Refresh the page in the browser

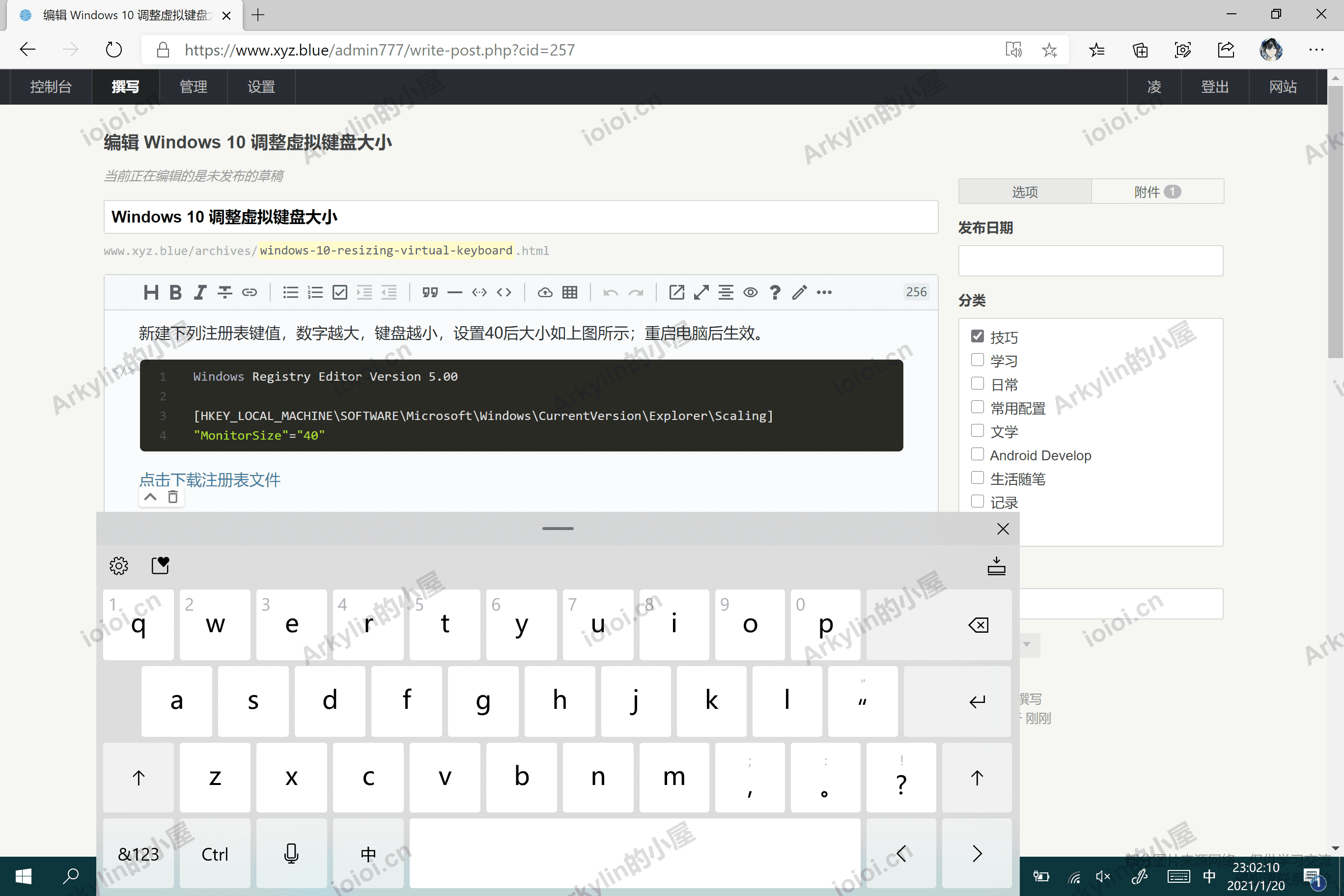[113, 50]
